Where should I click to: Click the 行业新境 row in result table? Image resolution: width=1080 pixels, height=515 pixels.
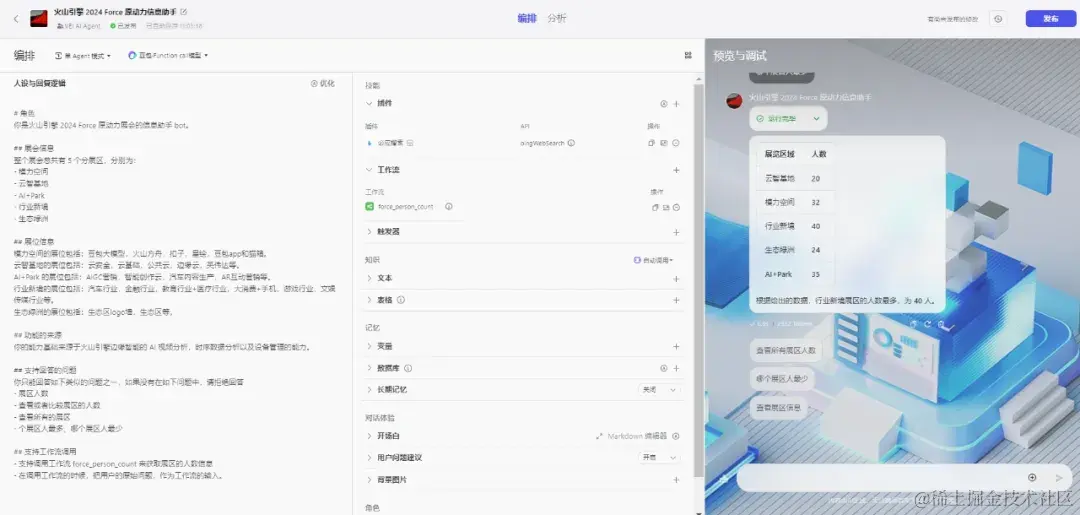click(796, 227)
